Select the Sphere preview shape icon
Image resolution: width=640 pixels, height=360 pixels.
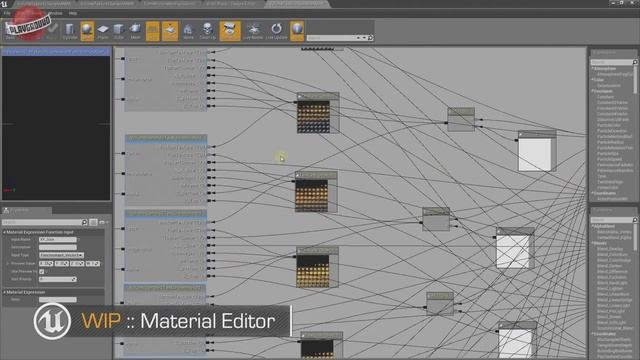pos(87,31)
